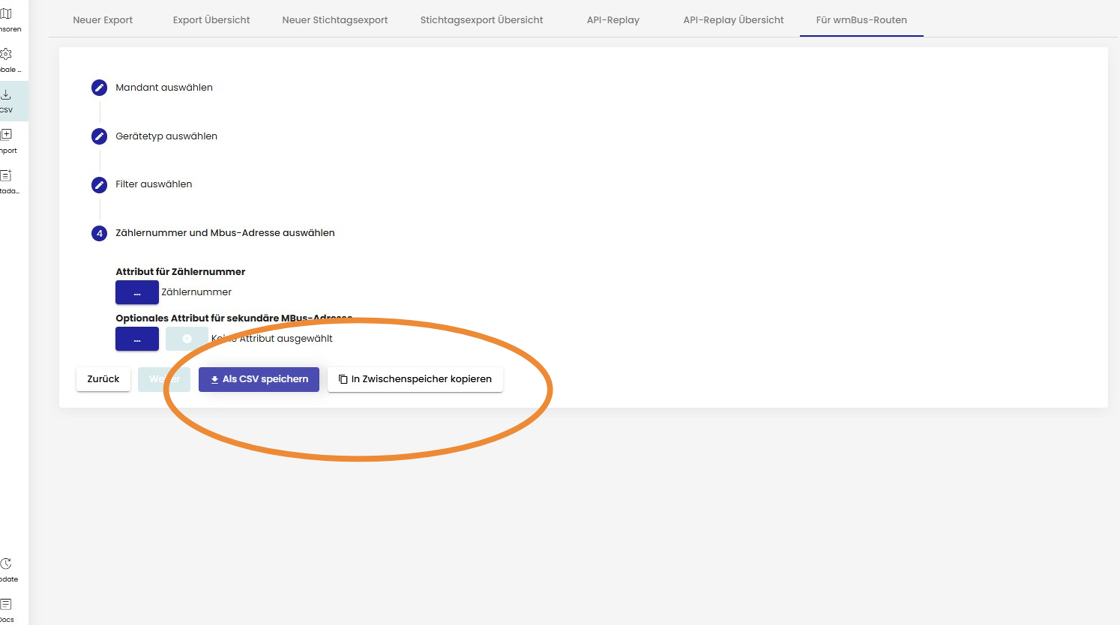
Task: Open the global settings gear in sidebar
Action: click(x=6, y=55)
